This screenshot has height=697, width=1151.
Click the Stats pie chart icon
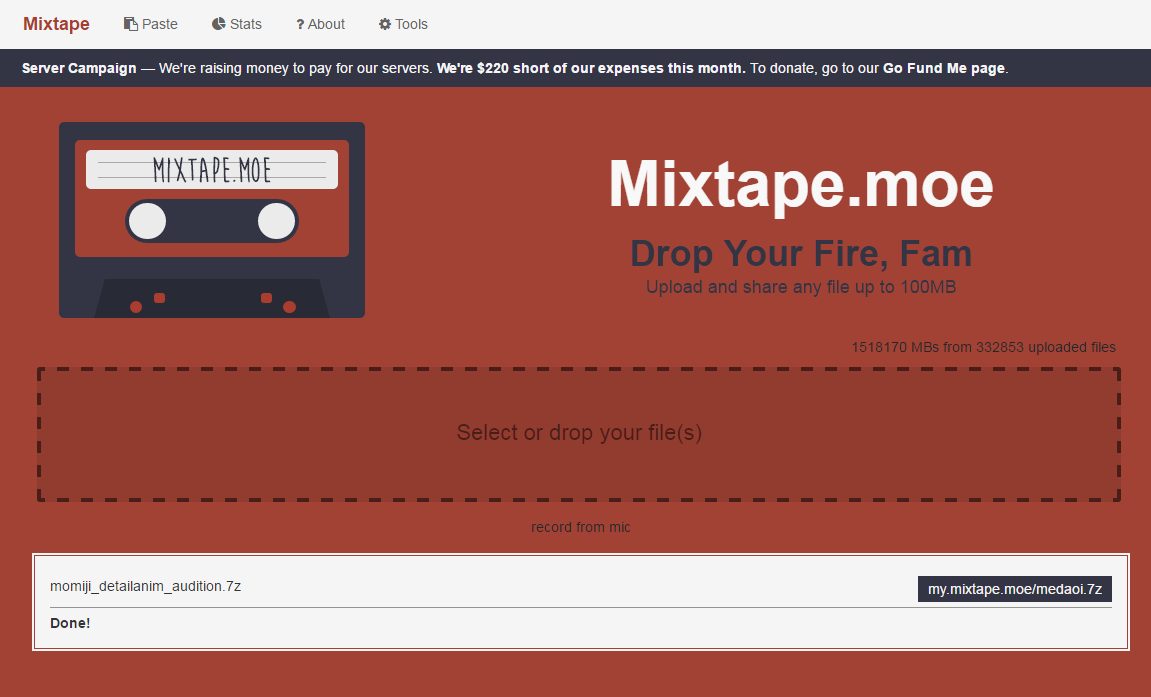pyautogui.click(x=219, y=24)
